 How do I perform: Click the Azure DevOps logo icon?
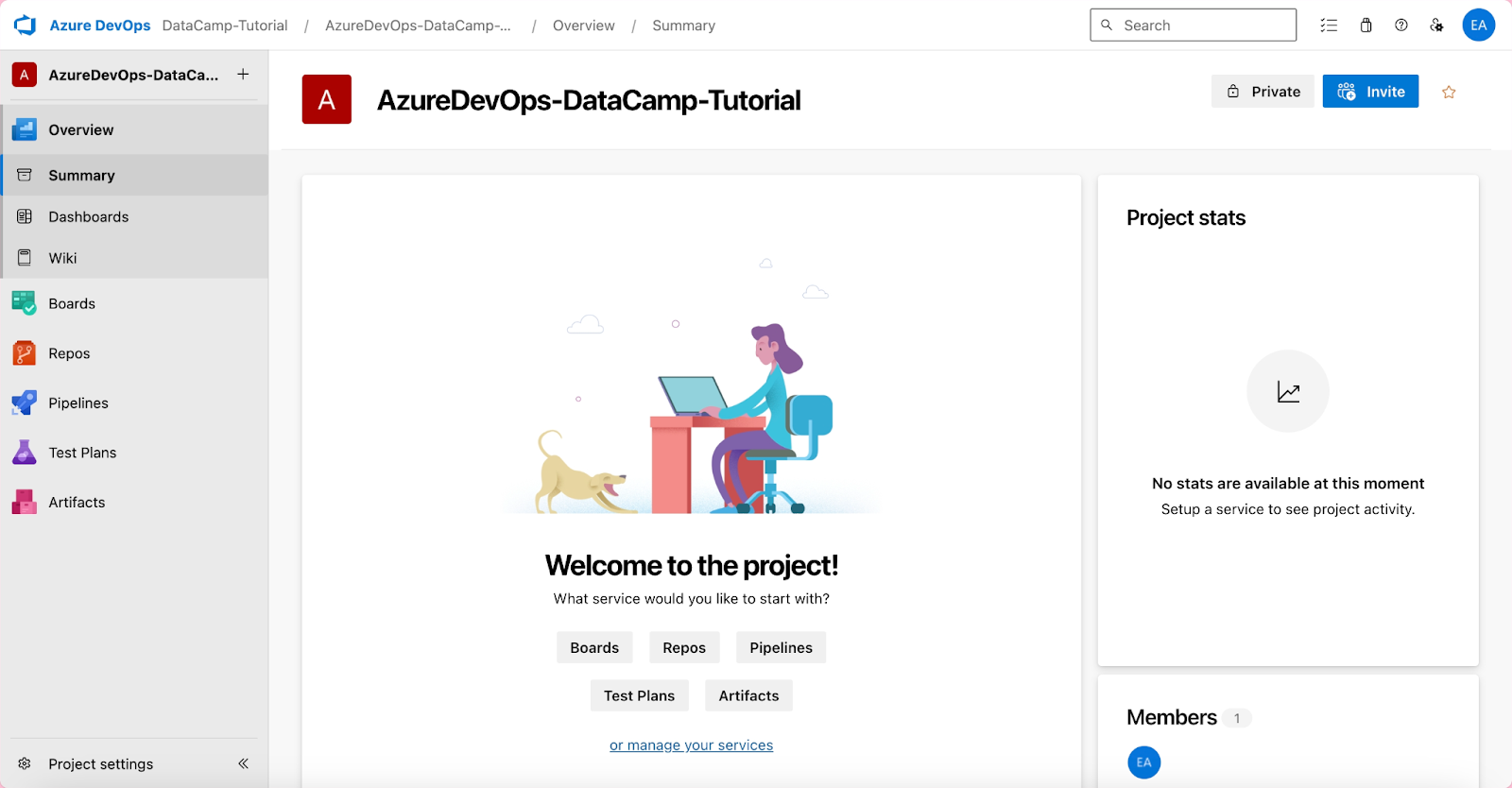[25, 26]
